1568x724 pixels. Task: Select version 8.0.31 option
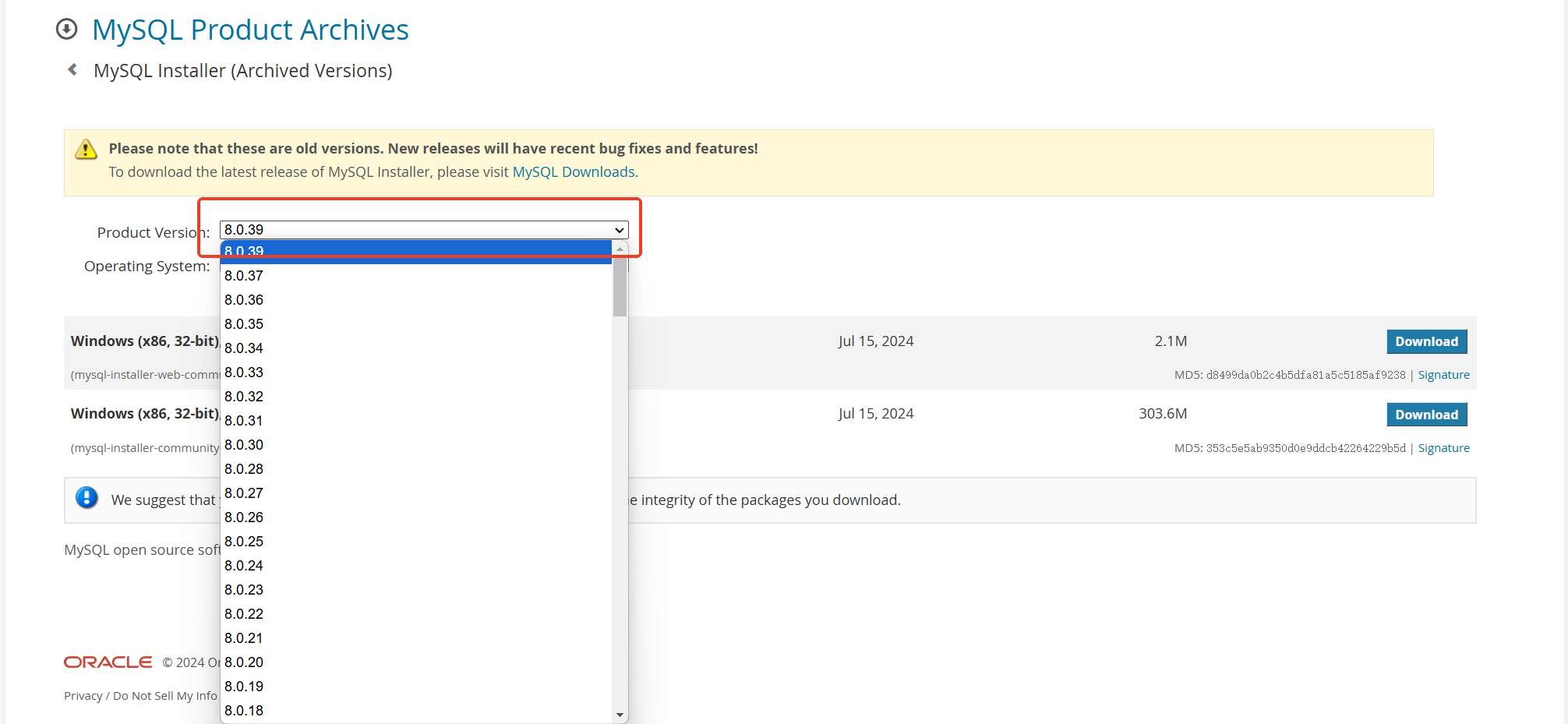[416, 421]
